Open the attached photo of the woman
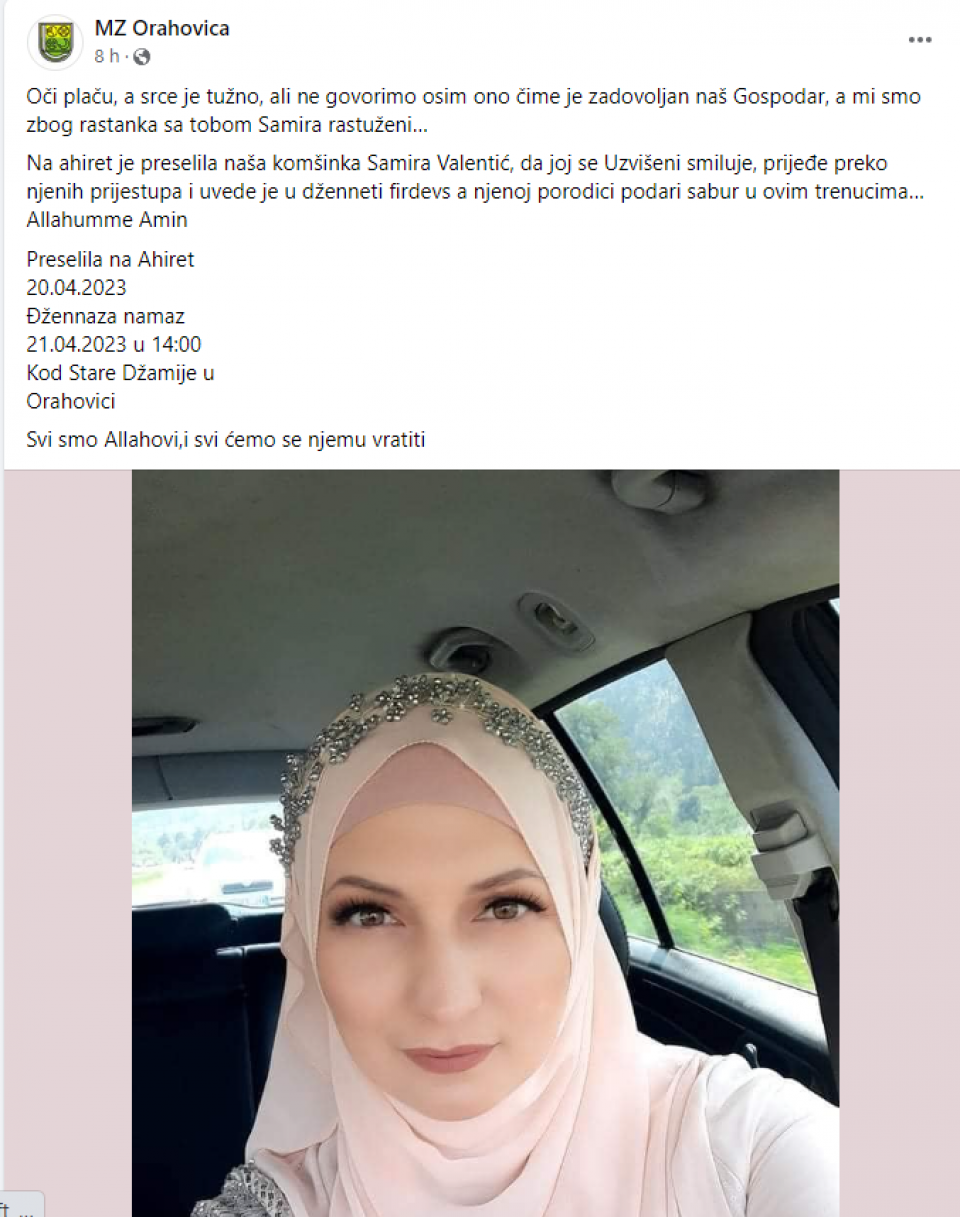 pos(485,843)
